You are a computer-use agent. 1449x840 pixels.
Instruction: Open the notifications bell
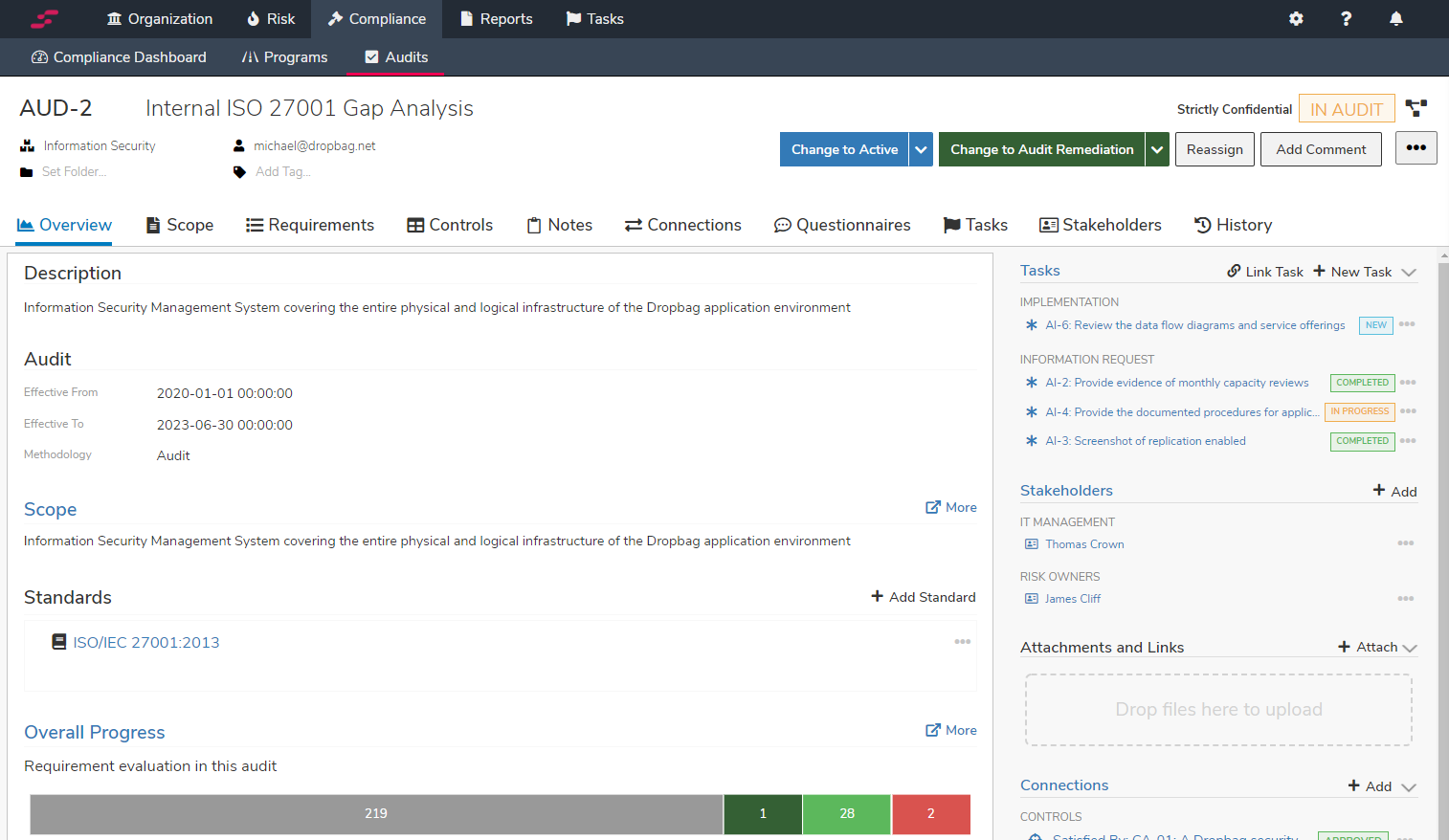(1396, 19)
